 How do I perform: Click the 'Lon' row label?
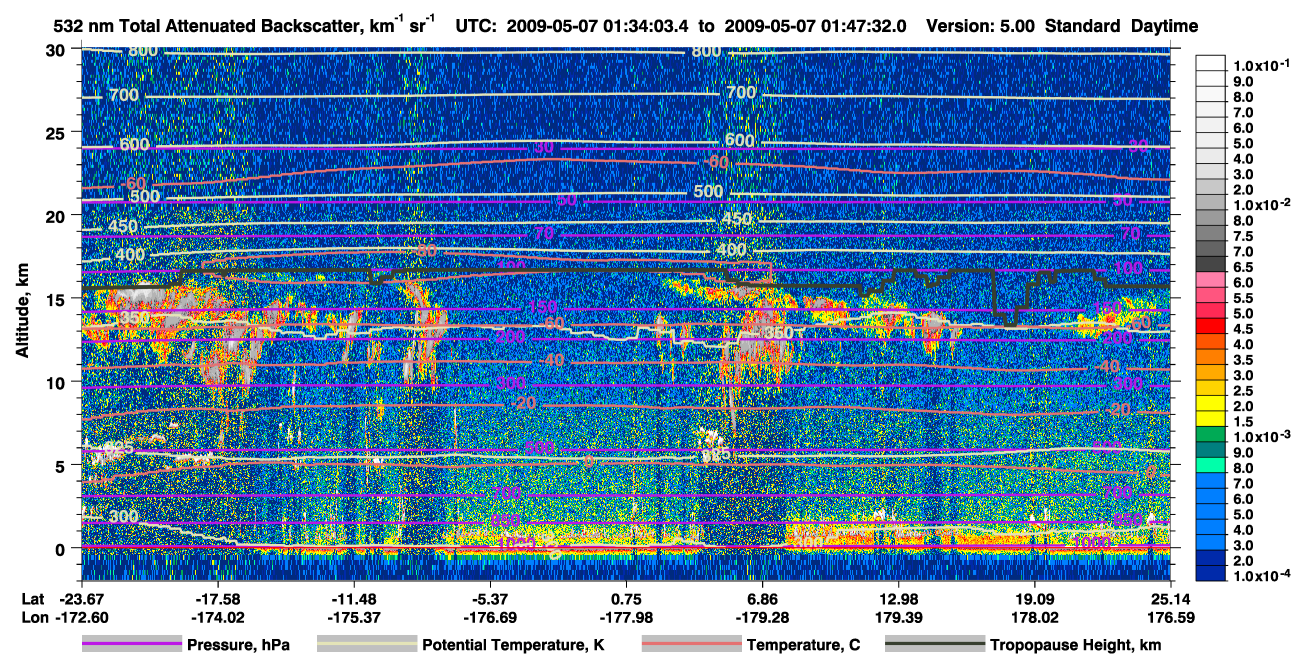33,617
